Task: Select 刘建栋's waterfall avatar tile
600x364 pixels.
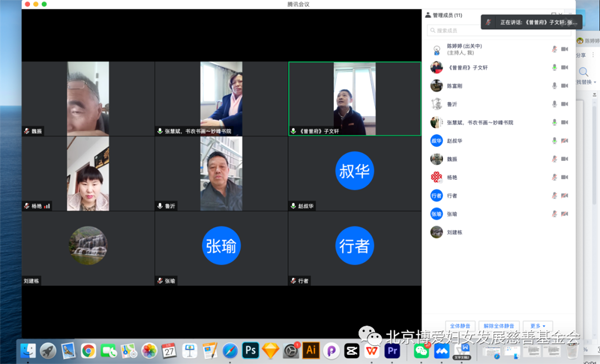Action: [88, 249]
